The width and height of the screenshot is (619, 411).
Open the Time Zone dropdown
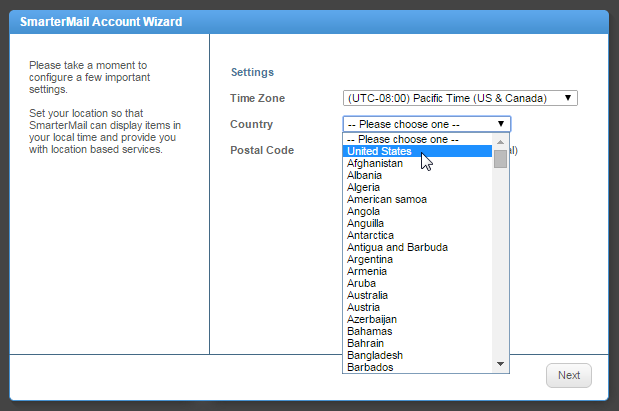point(460,98)
